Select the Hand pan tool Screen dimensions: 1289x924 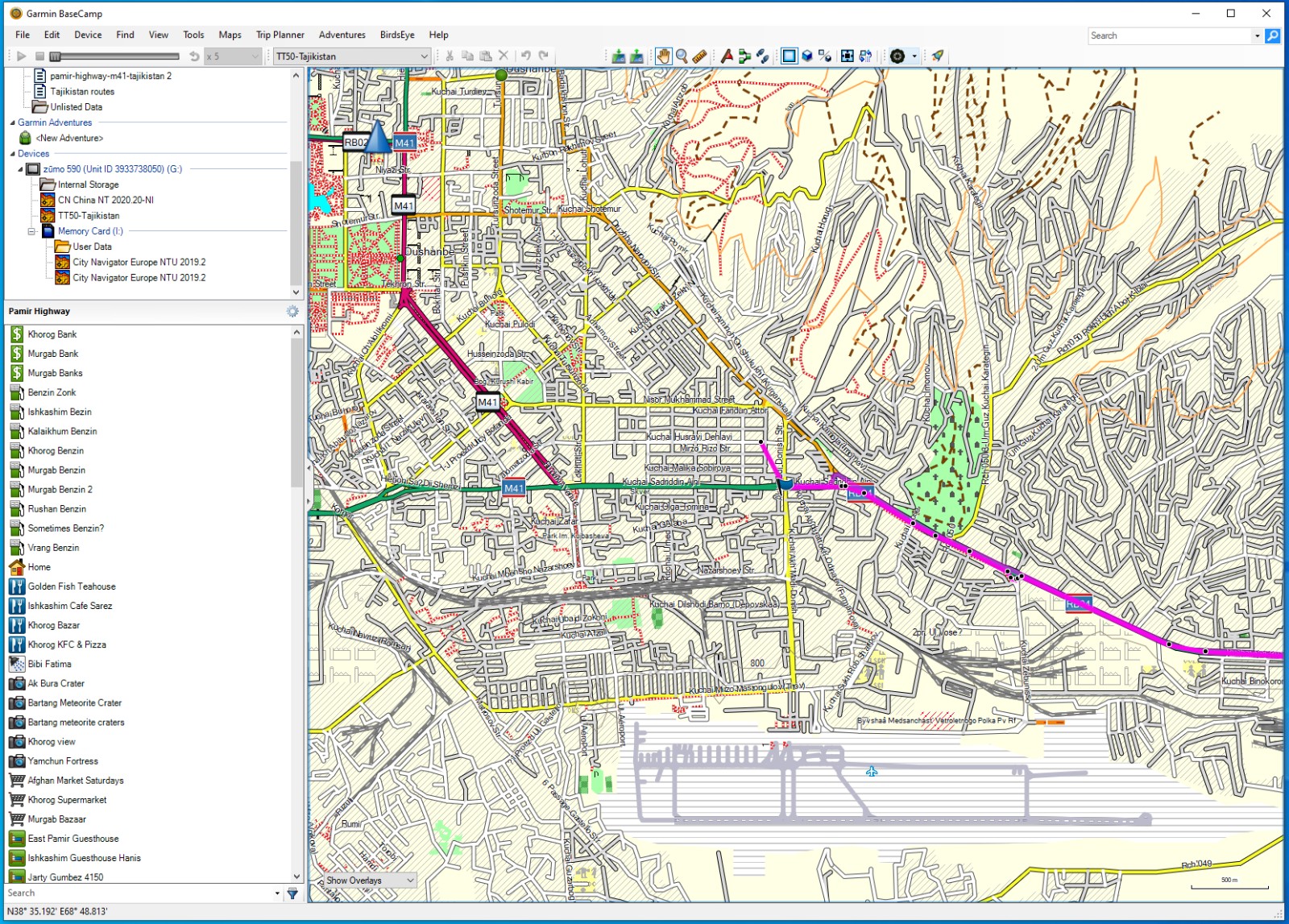[x=663, y=56]
